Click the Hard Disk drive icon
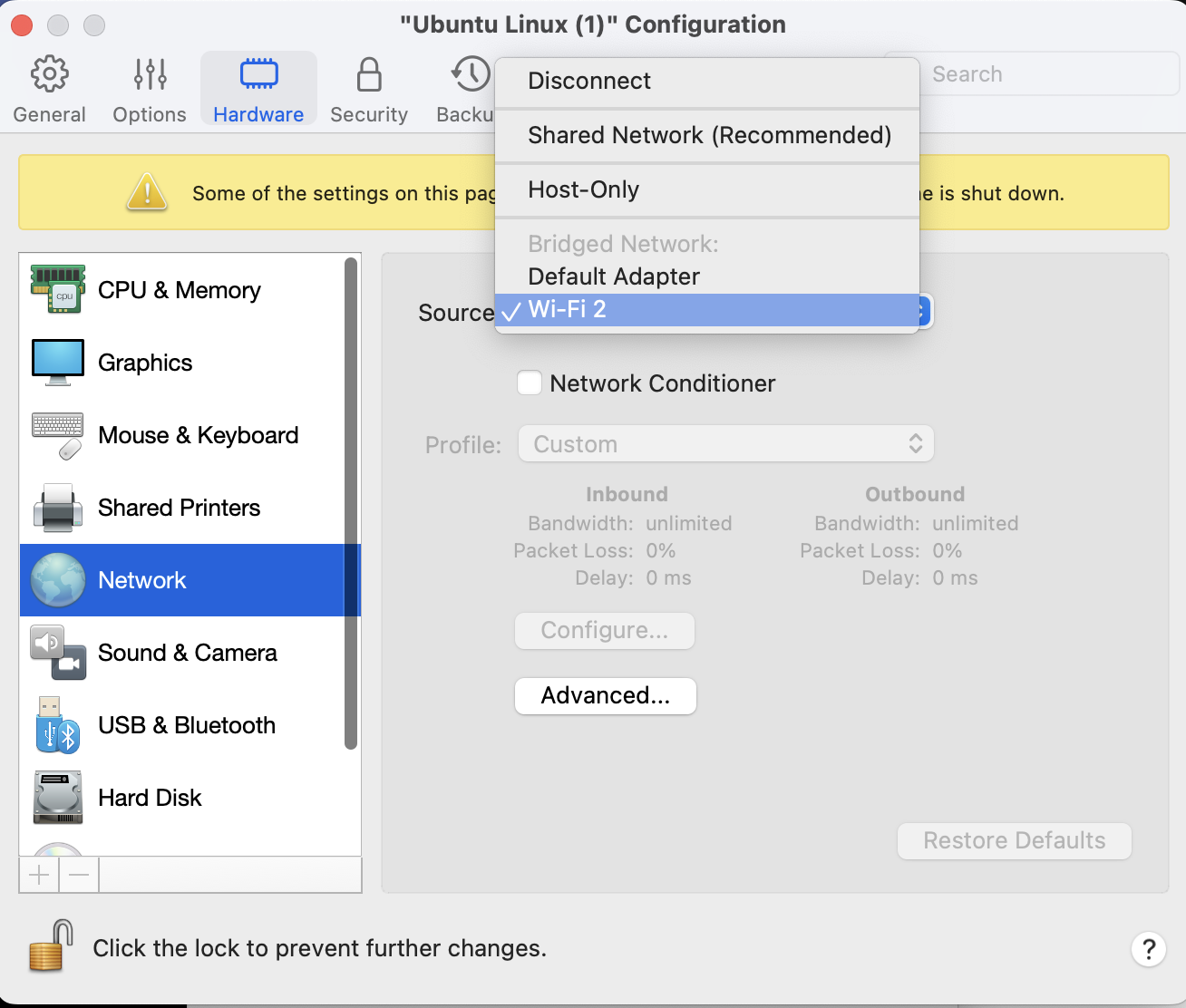 tap(57, 798)
